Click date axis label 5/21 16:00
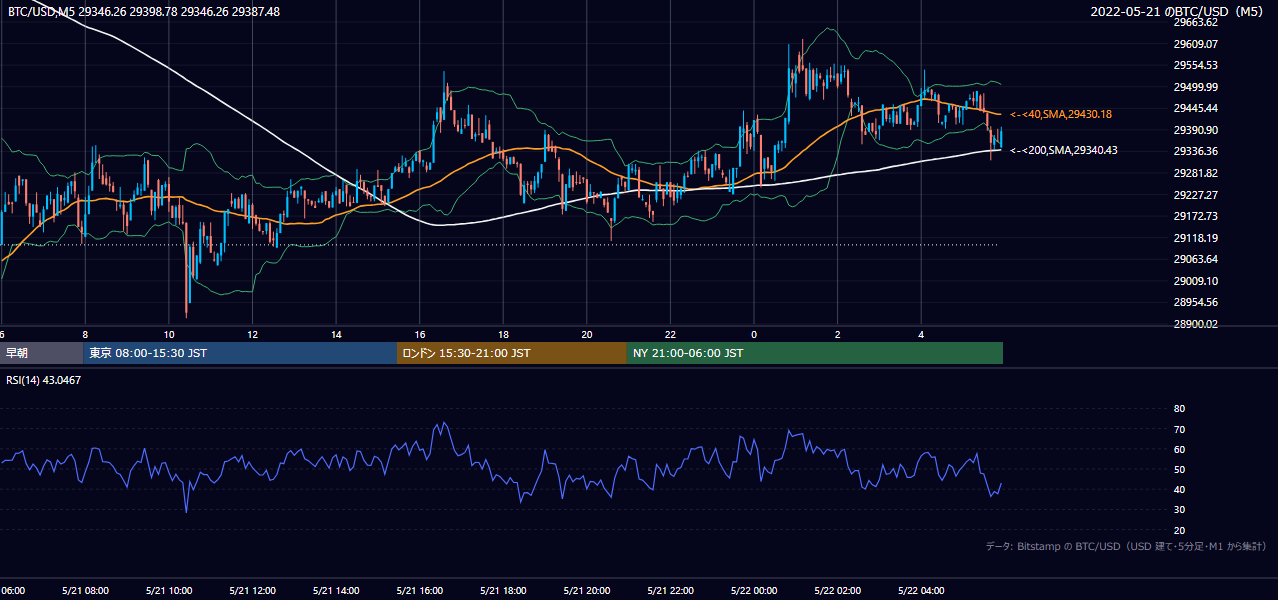The image size is (1278, 600). [420, 590]
